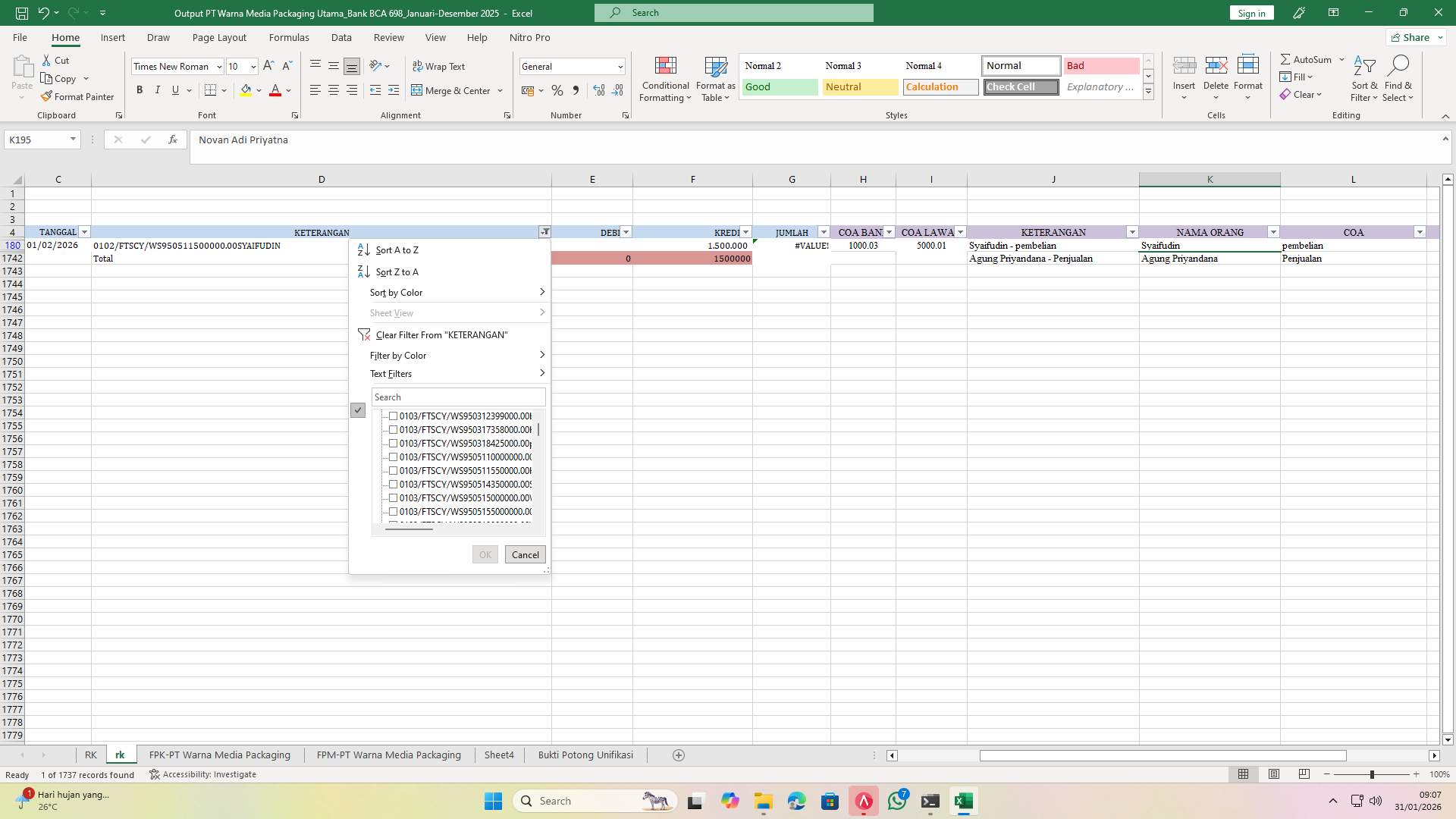Select the Format Painter tool
This screenshot has width=1456, height=819.
(x=77, y=96)
